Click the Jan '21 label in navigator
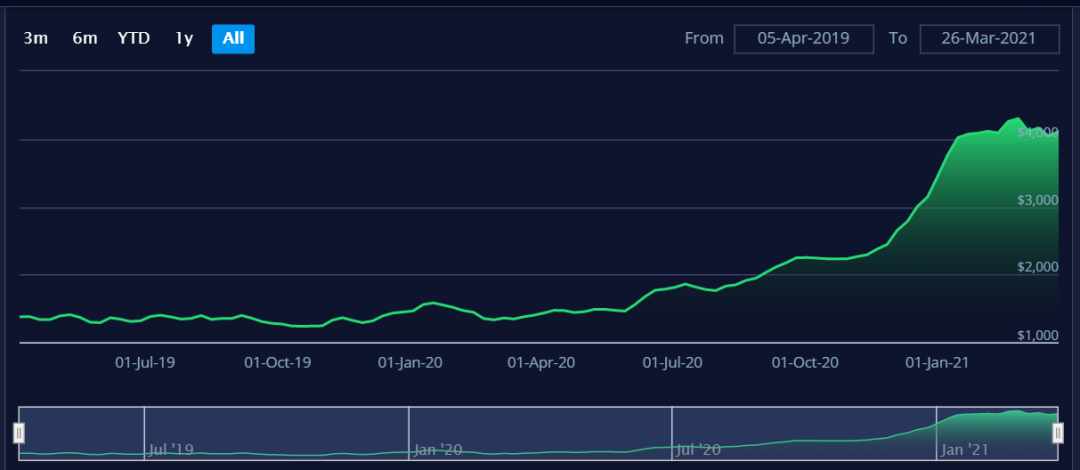 (965, 450)
